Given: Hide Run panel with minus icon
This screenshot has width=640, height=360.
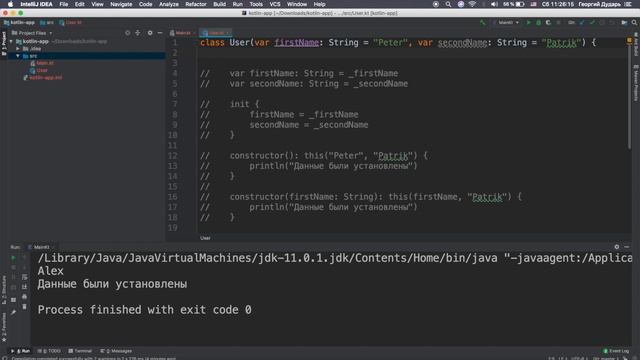Looking at the screenshot, I should 627,247.
